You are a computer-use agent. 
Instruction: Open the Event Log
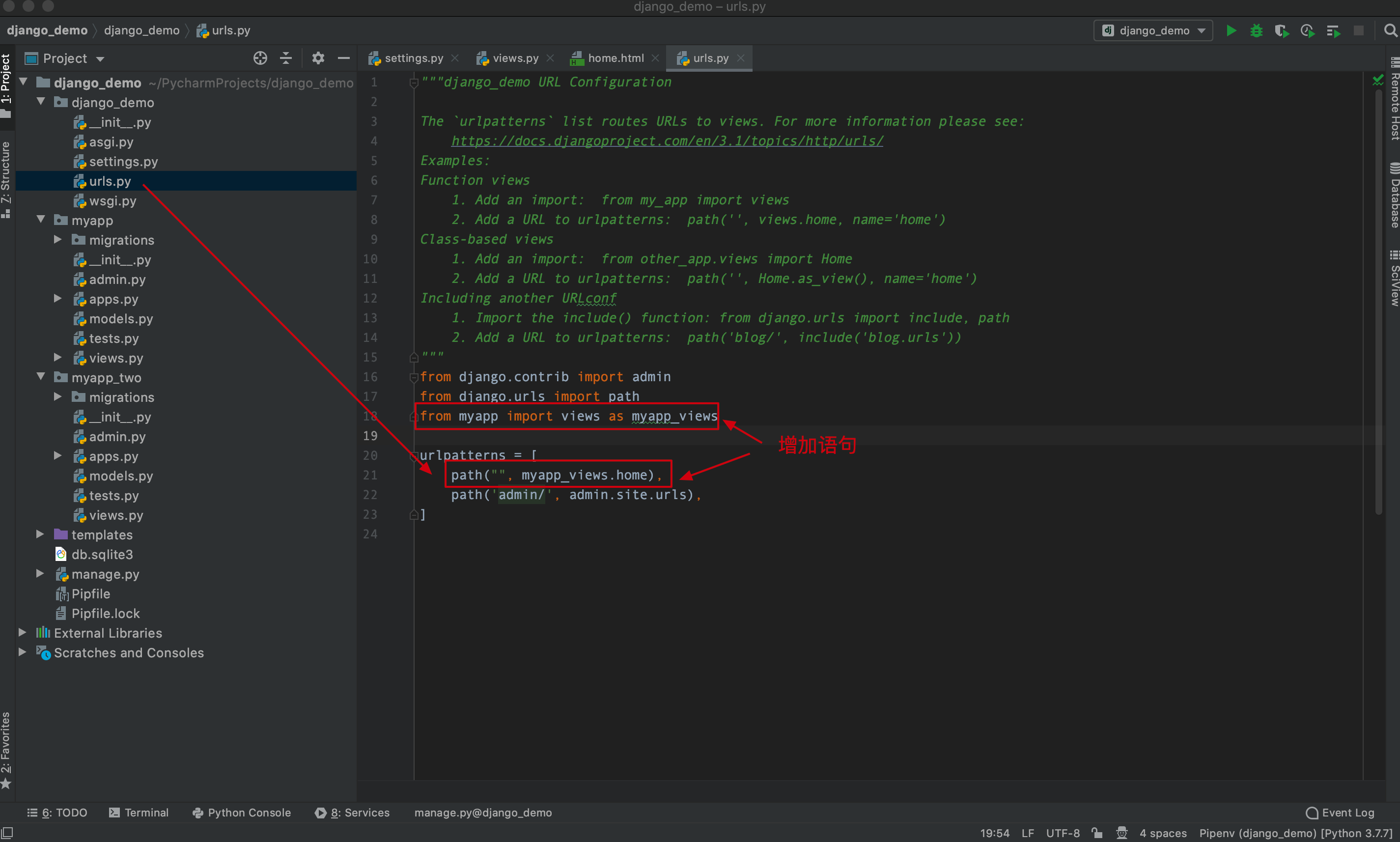(1340, 813)
